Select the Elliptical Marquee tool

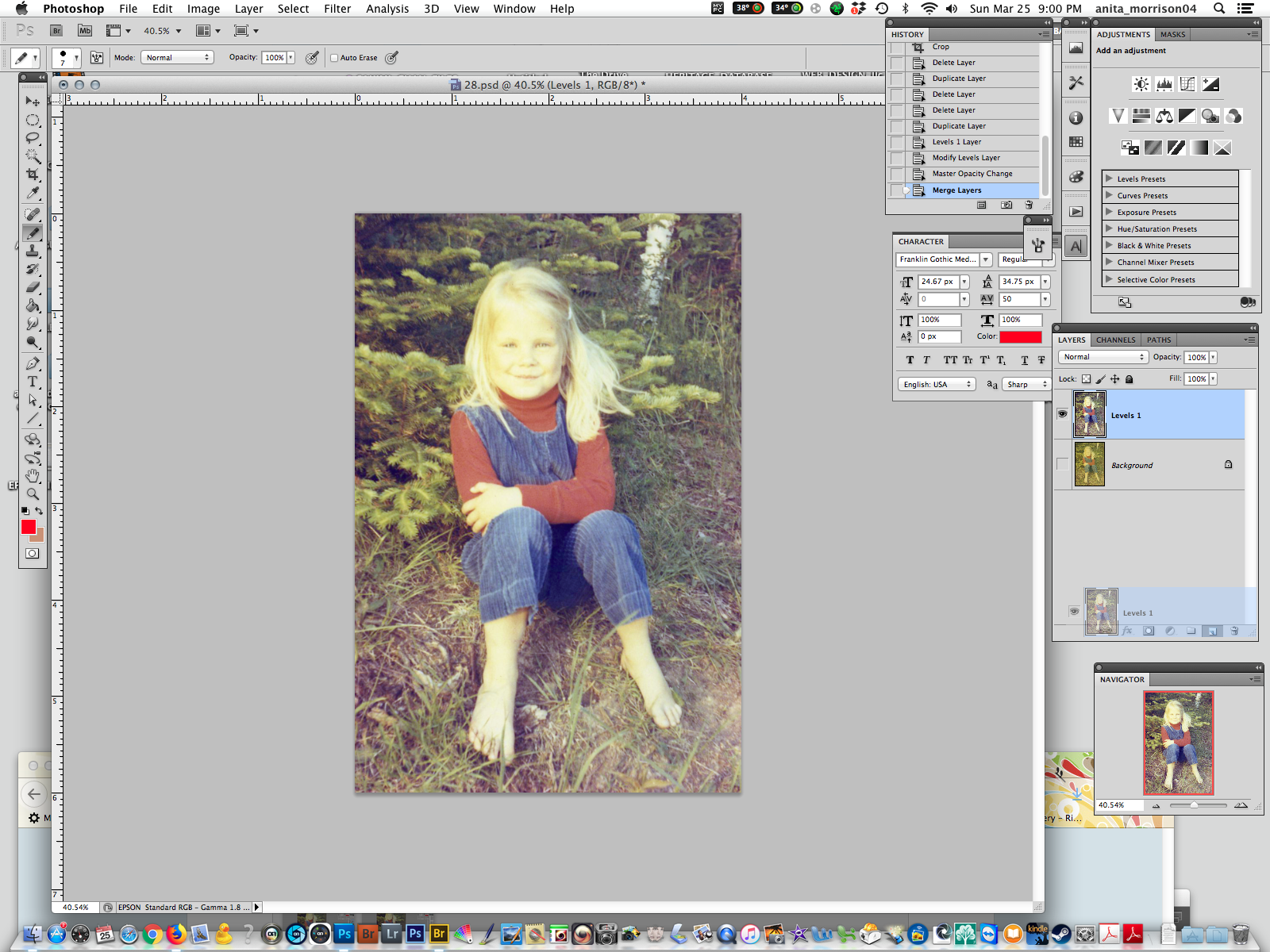[x=33, y=120]
